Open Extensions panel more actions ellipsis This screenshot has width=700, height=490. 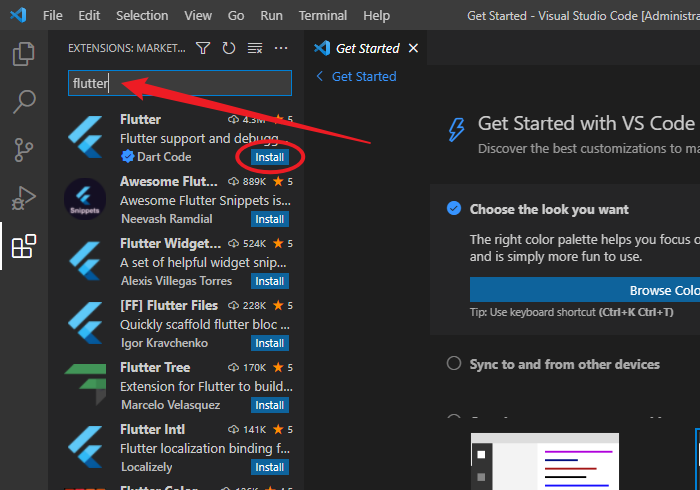coord(281,48)
